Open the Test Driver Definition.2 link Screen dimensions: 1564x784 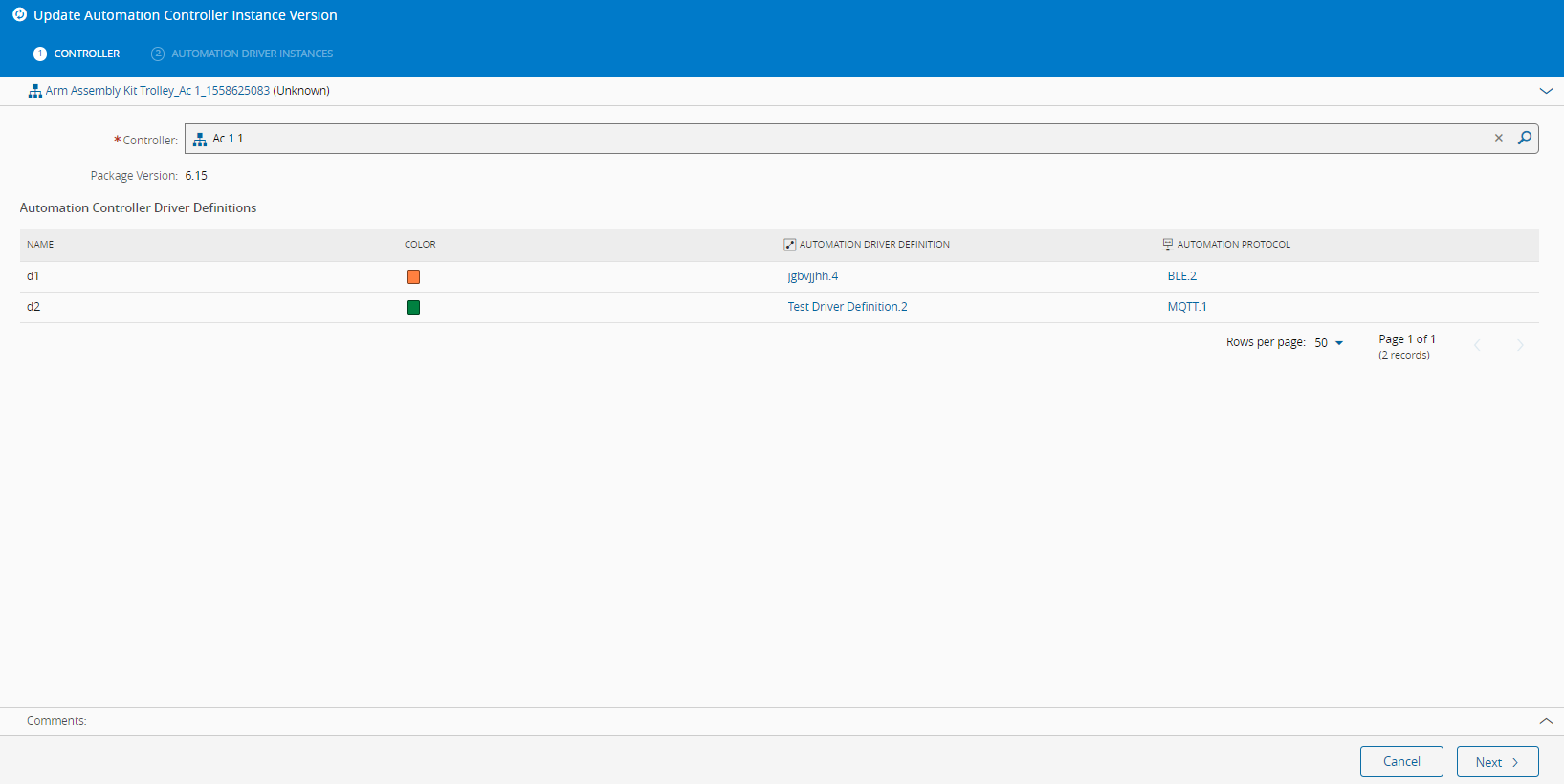click(x=848, y=307)
